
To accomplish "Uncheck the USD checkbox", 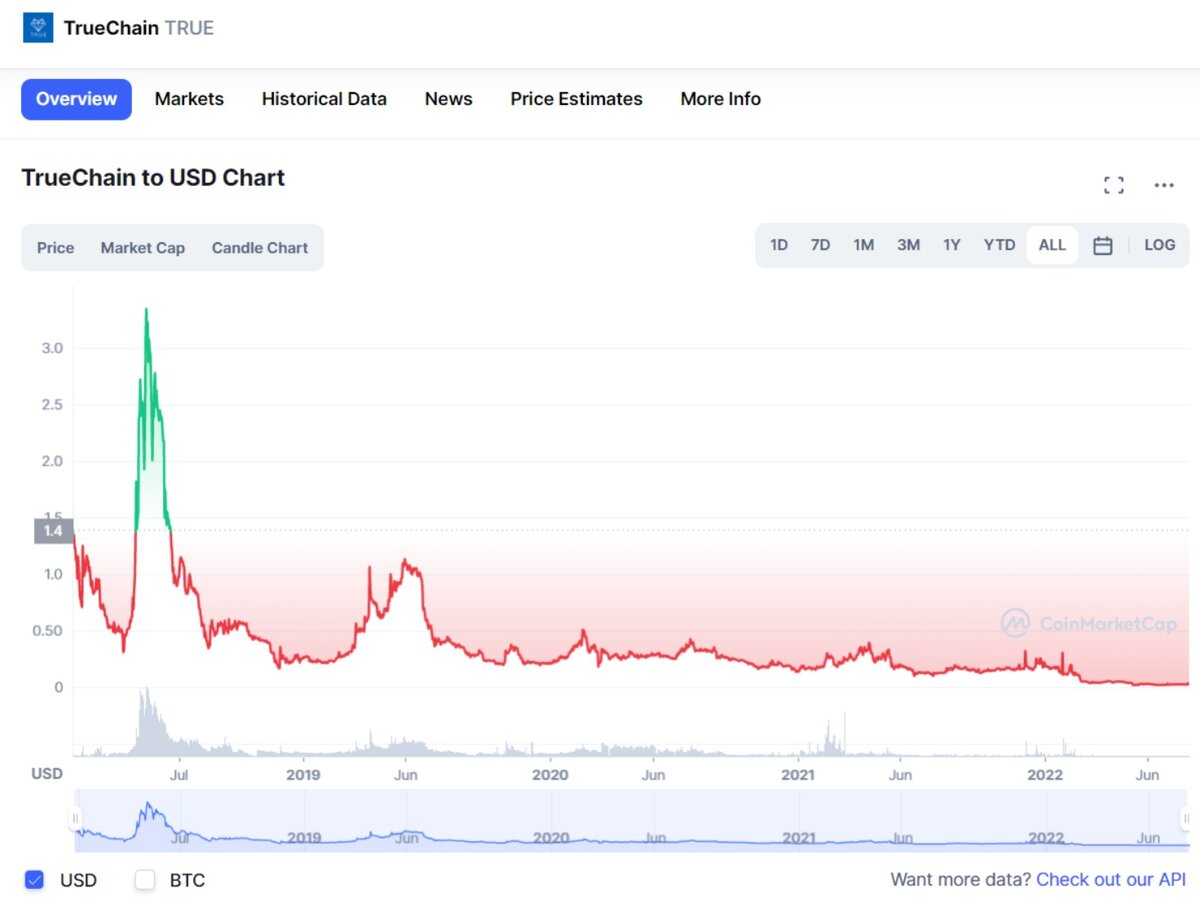I will coord(35,880).
